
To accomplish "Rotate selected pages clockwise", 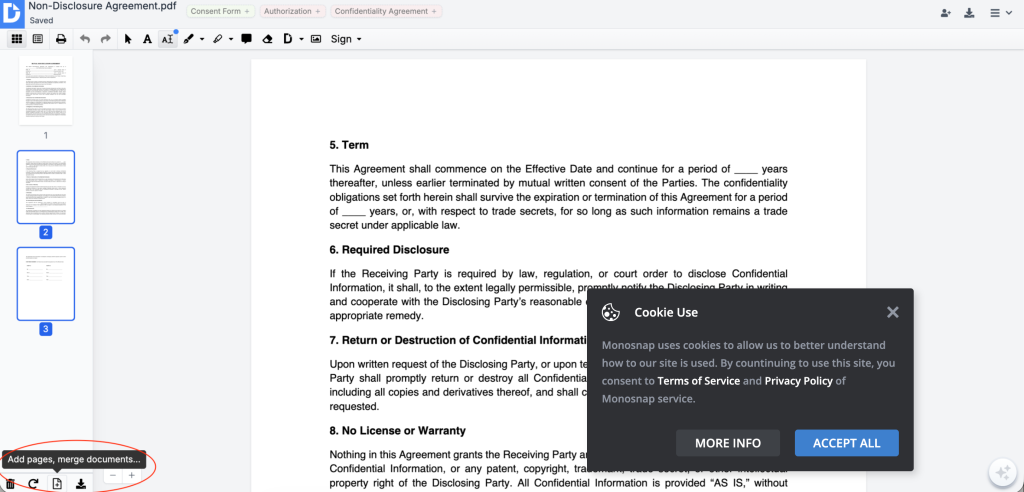I will tap(33, 484).
